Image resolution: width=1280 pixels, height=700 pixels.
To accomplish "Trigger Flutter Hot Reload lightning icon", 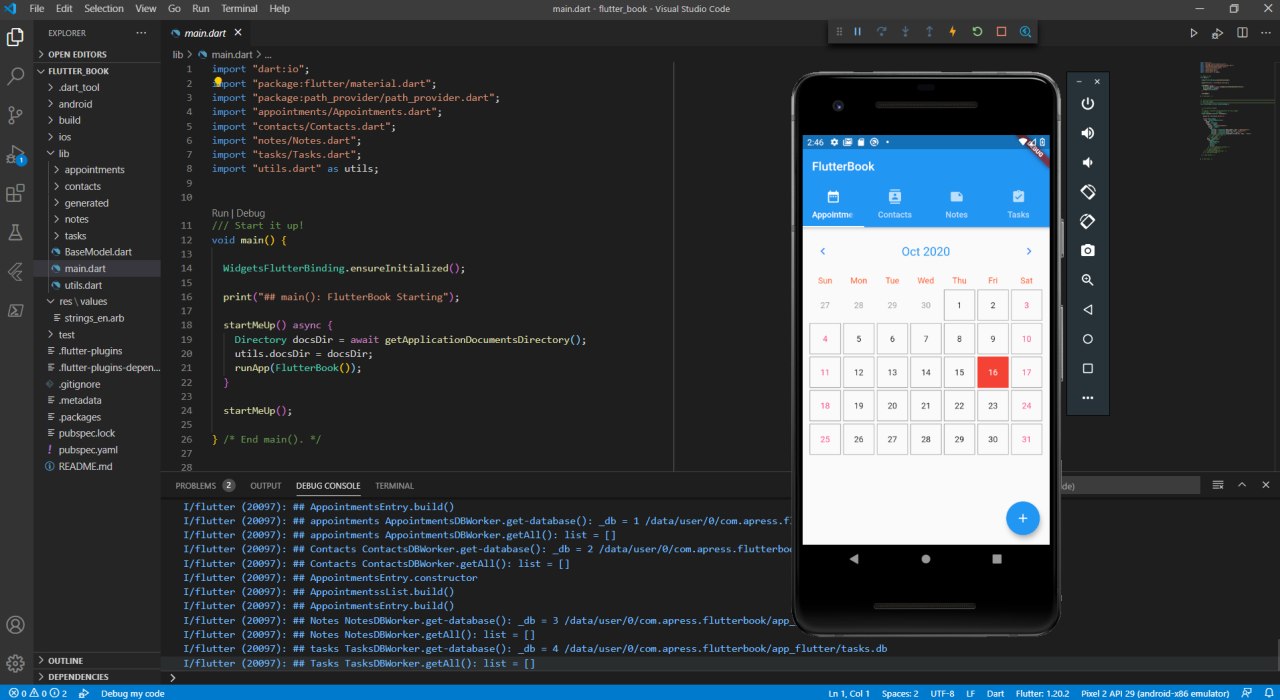I will pos(953,32).
